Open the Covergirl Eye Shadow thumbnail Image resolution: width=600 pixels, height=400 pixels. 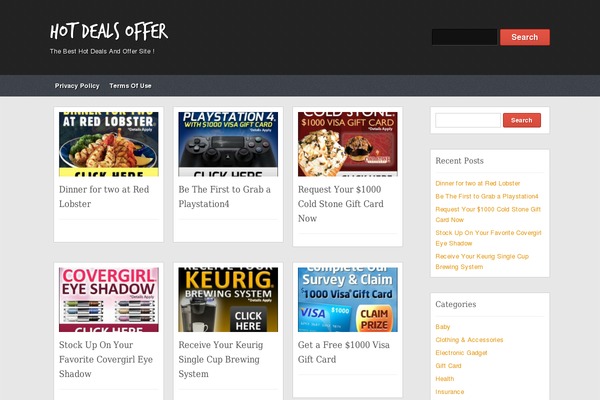coord(109,299)
